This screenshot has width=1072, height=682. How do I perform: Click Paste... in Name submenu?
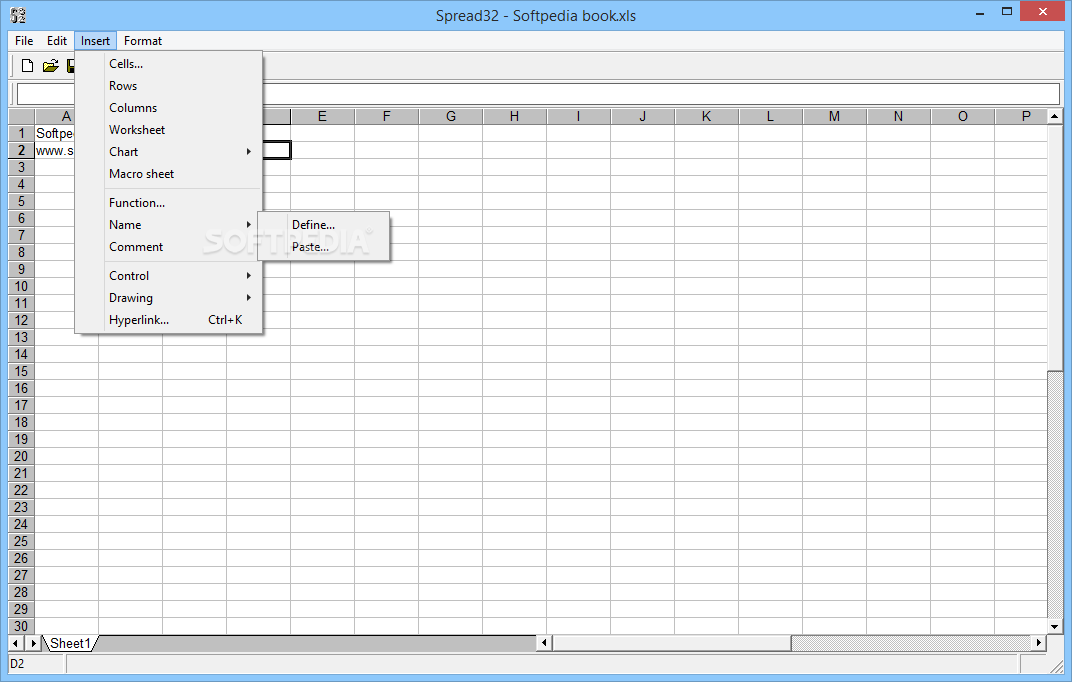(323, 247)
